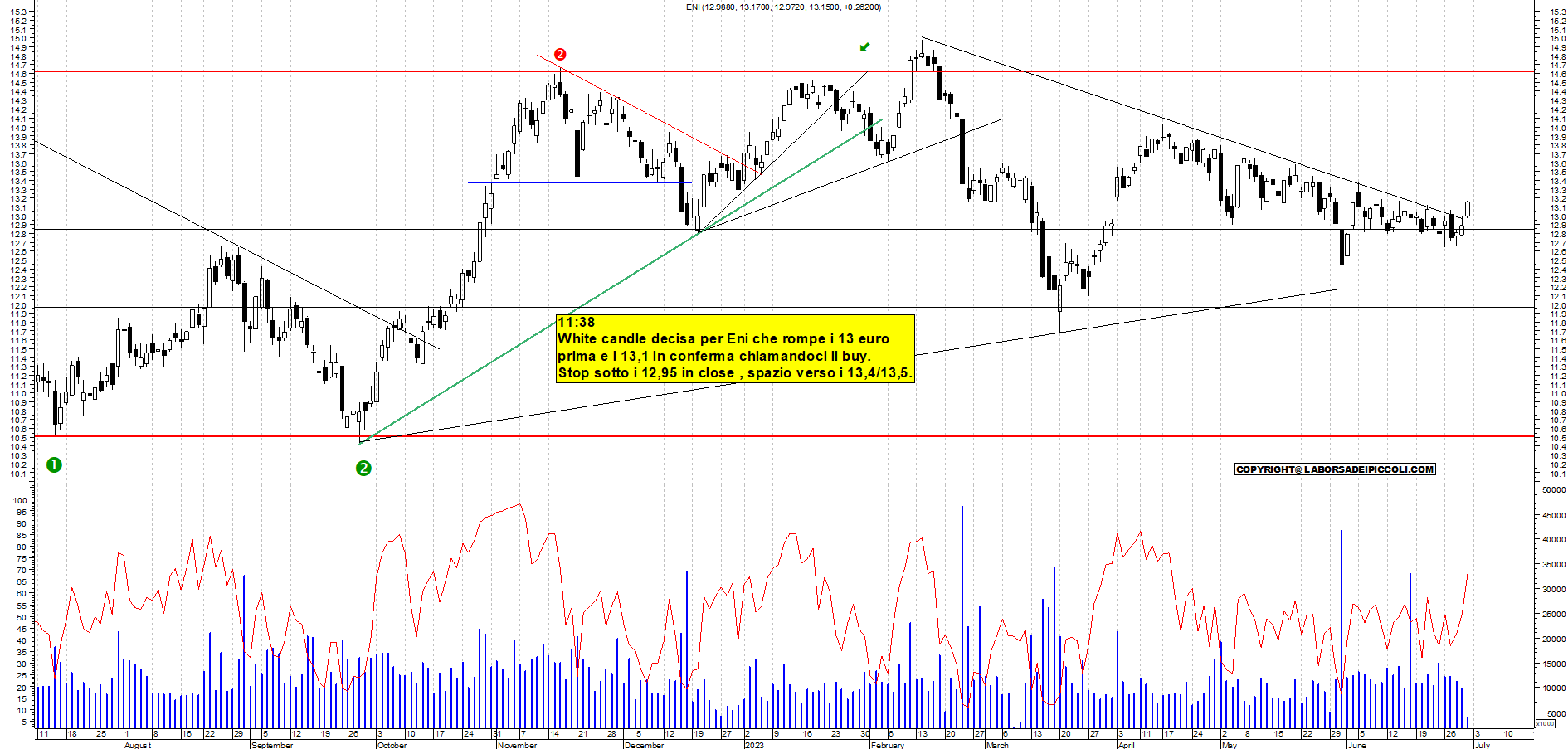Click the 'White candle decisa per Eni' line
Image resolution: width=1568 pixels, height=749 pixels.
pos(723,338)
